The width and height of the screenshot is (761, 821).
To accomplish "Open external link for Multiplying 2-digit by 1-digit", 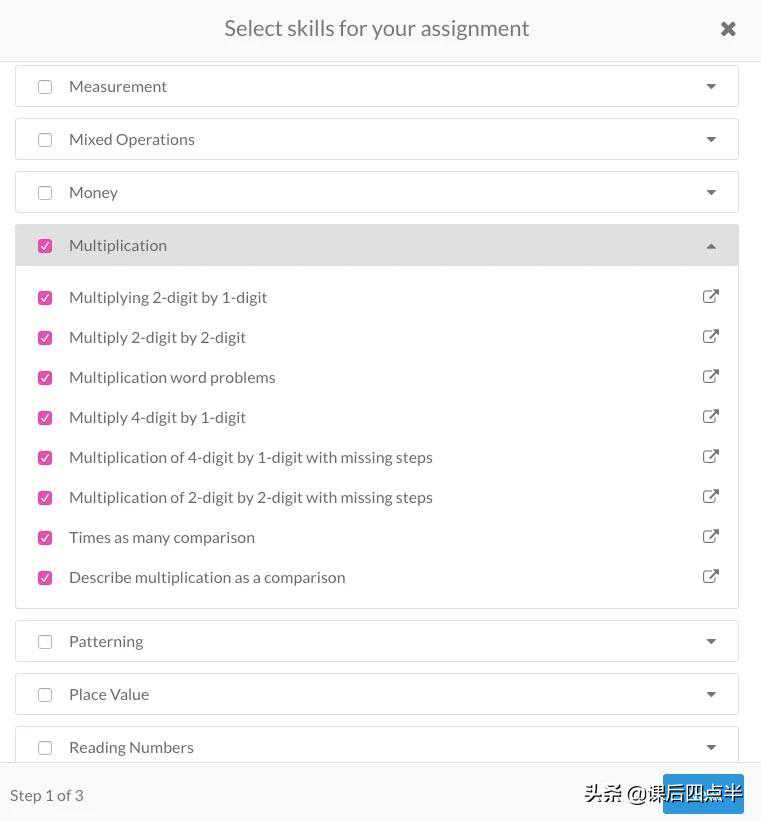I will (x=711, y=297).
